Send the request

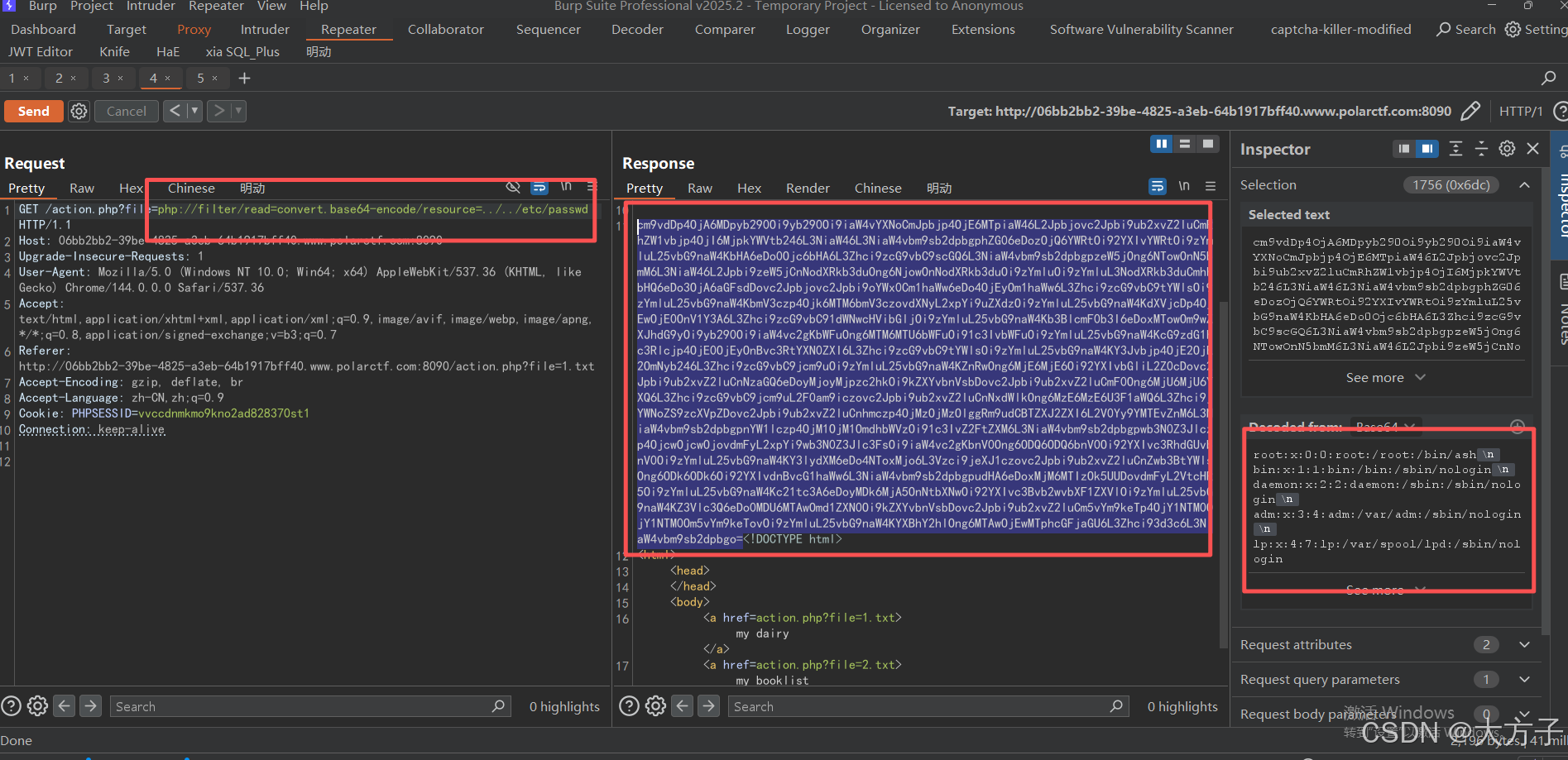tap(34, 111)
